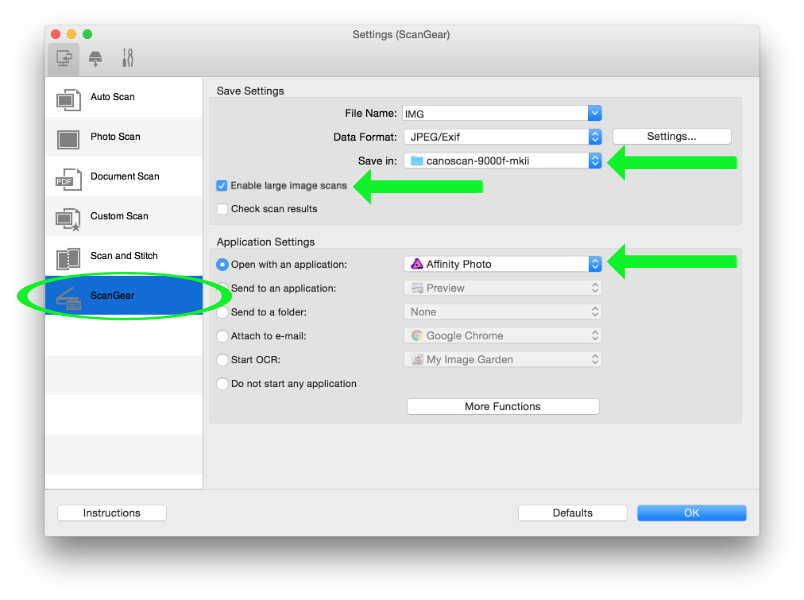Select Send to an application option
Viewport: 804px width, 600px height.
tap(222, 288)
